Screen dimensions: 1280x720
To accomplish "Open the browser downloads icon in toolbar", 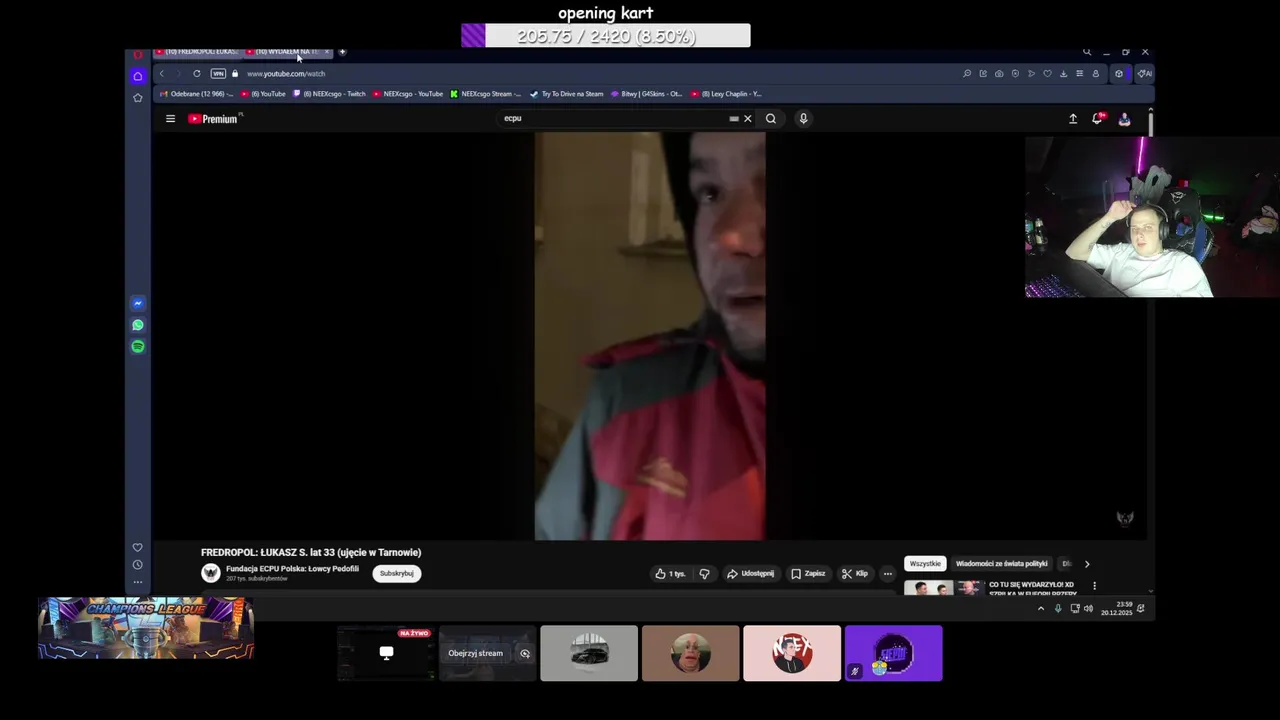I will pos(1063,73).
